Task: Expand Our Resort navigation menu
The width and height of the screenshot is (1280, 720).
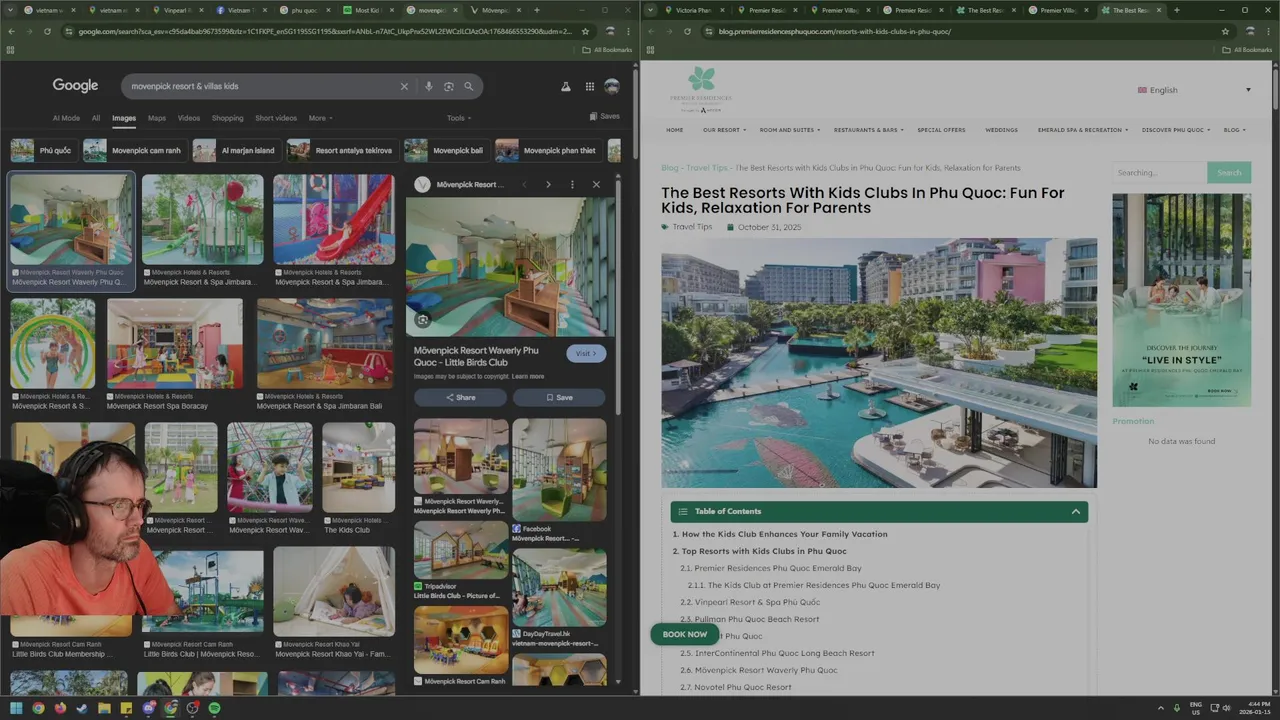Action: [x=724, y=130]
